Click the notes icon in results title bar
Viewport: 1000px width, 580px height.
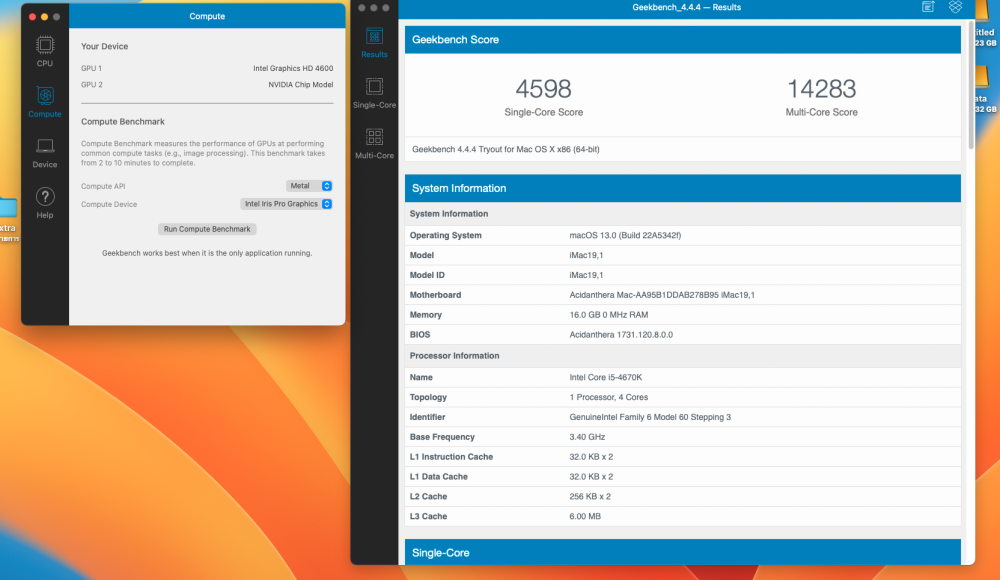[928, 7]
